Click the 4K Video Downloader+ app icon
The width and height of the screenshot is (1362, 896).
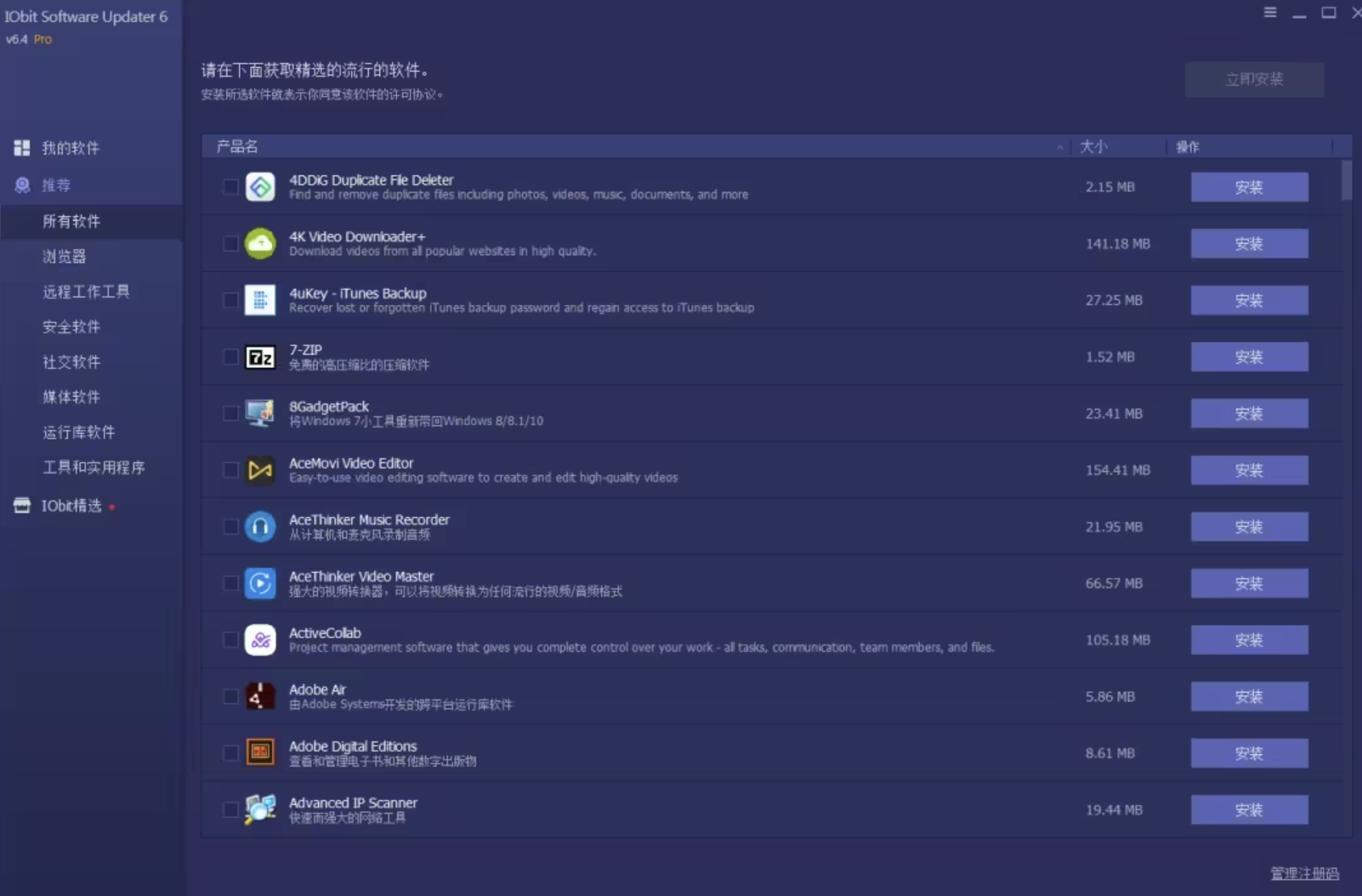[x=260, y=243]
